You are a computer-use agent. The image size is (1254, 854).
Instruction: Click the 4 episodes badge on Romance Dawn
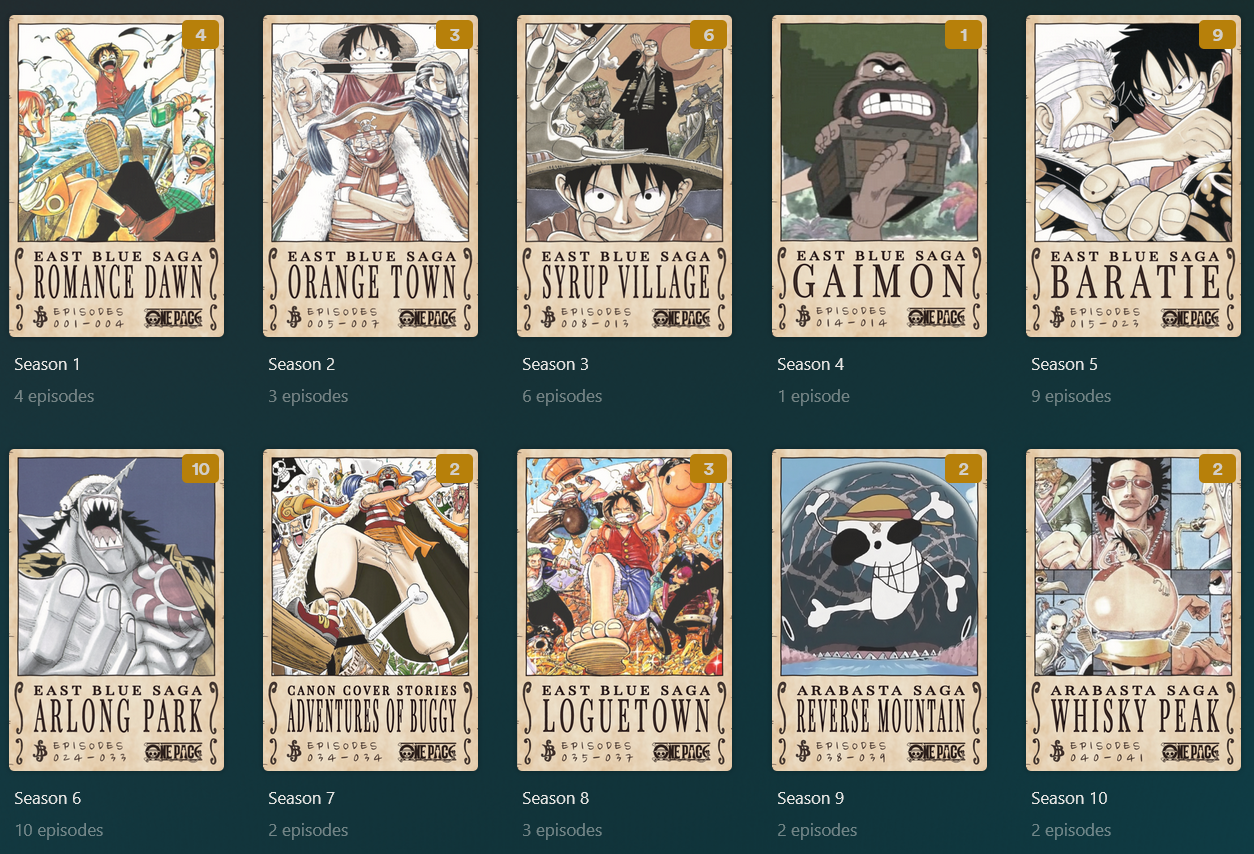click(200, 35)
